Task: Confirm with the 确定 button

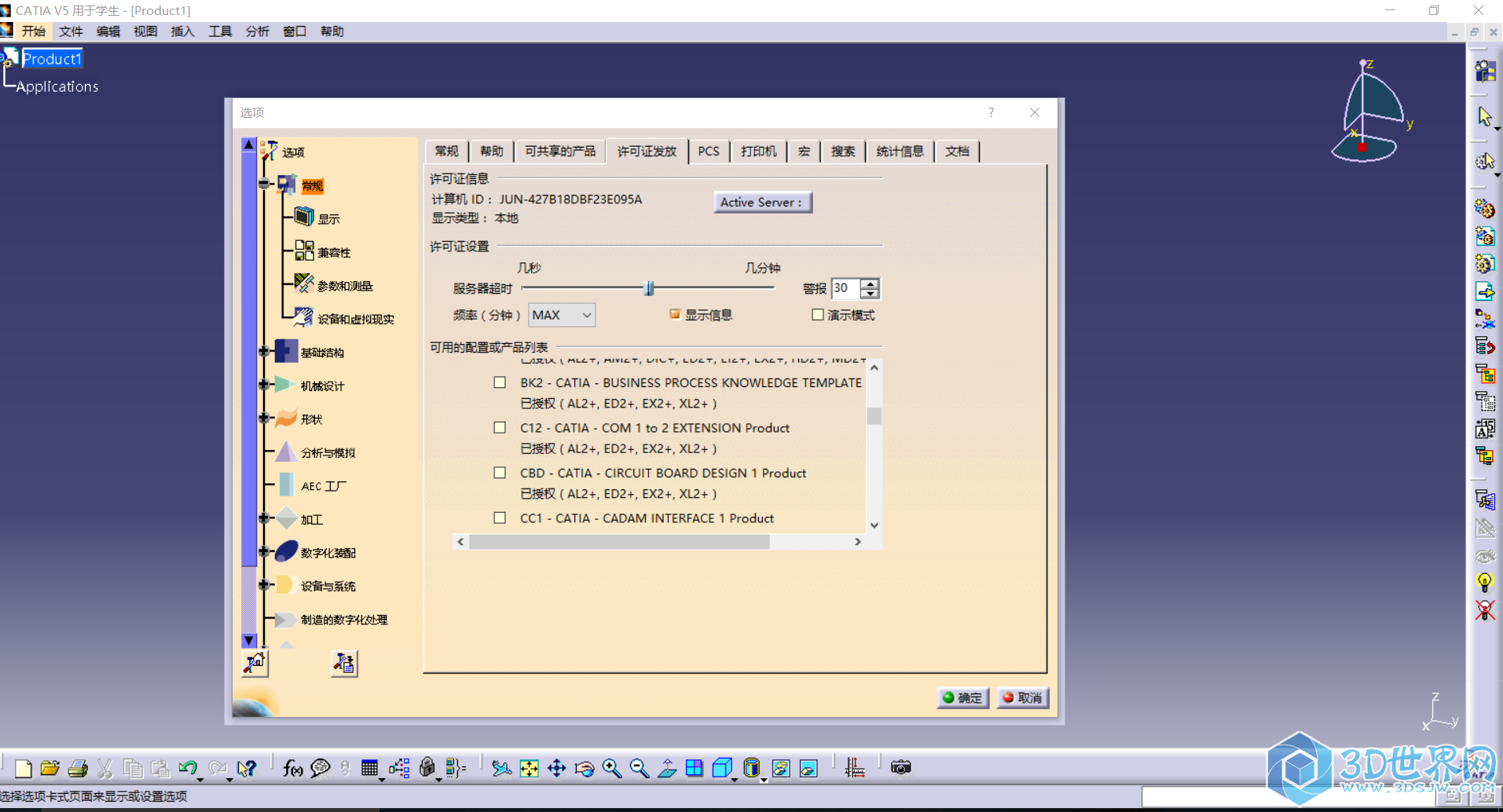Action: [x=962, y=697]
